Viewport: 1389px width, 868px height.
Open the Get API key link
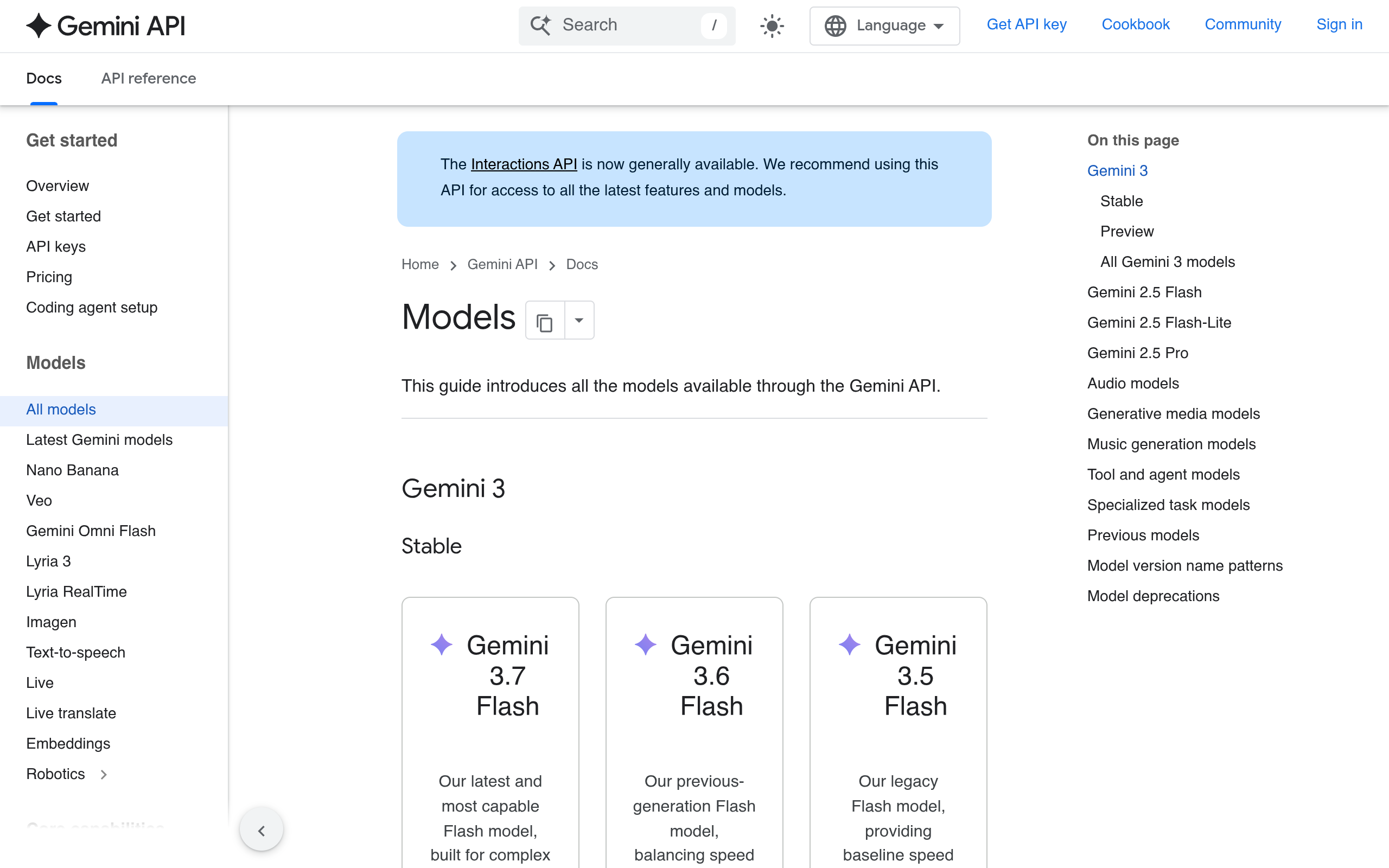(x=1026, y=25)
